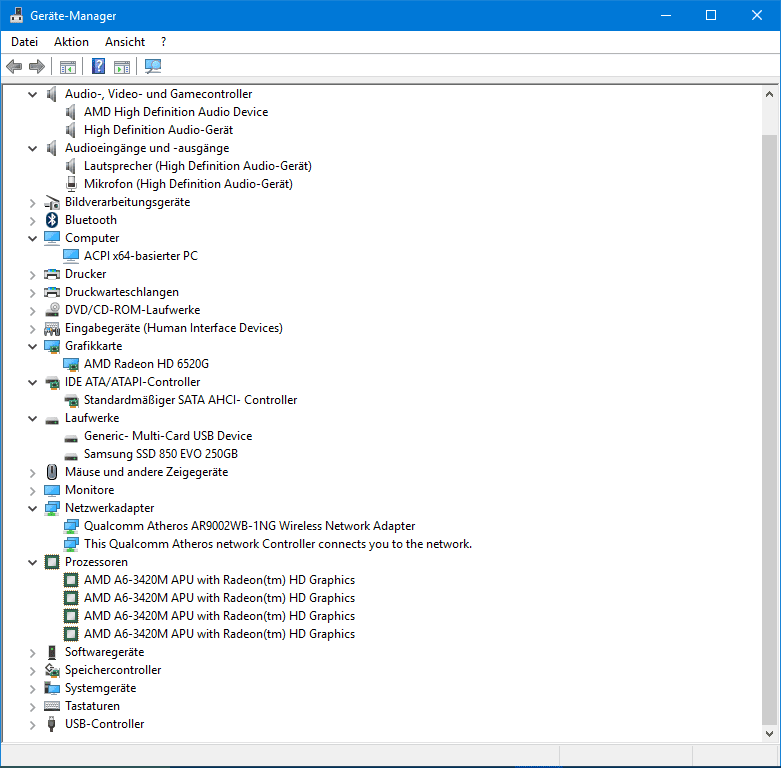Click the Monitore category icon
Image resolution: width=781 pixels, height=768 pixels.
tap(52, 490)
